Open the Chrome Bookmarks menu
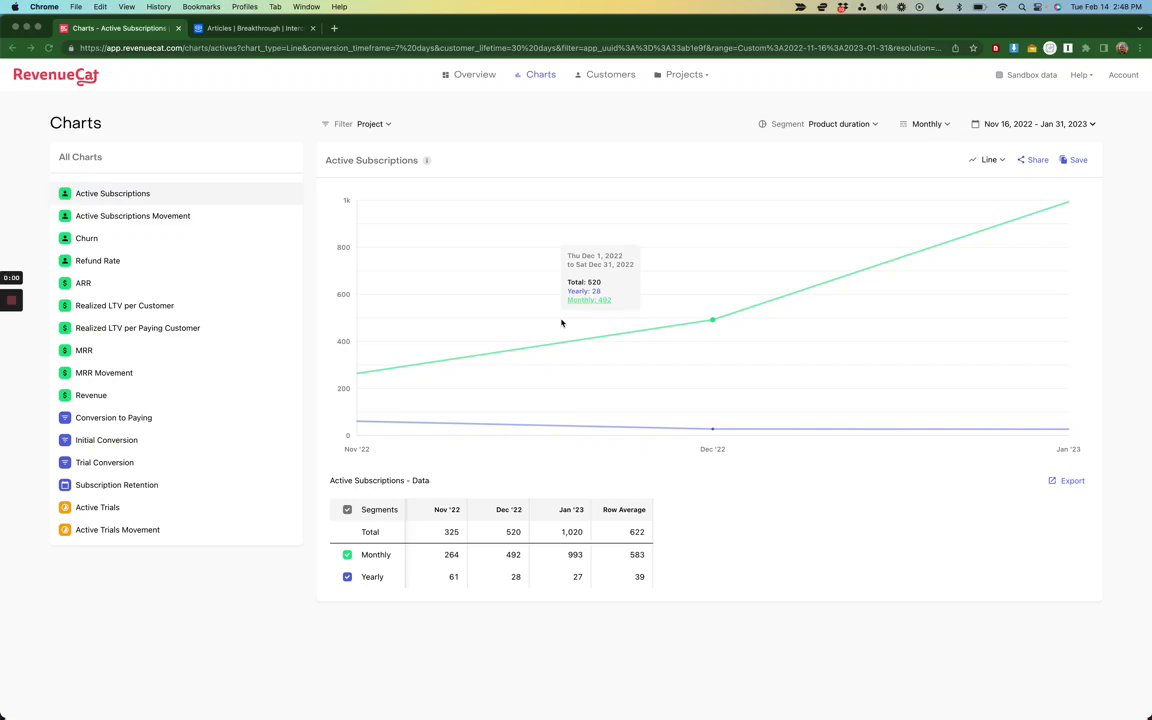This screenshot has height=720, width=1152. [x=201, y=7]
